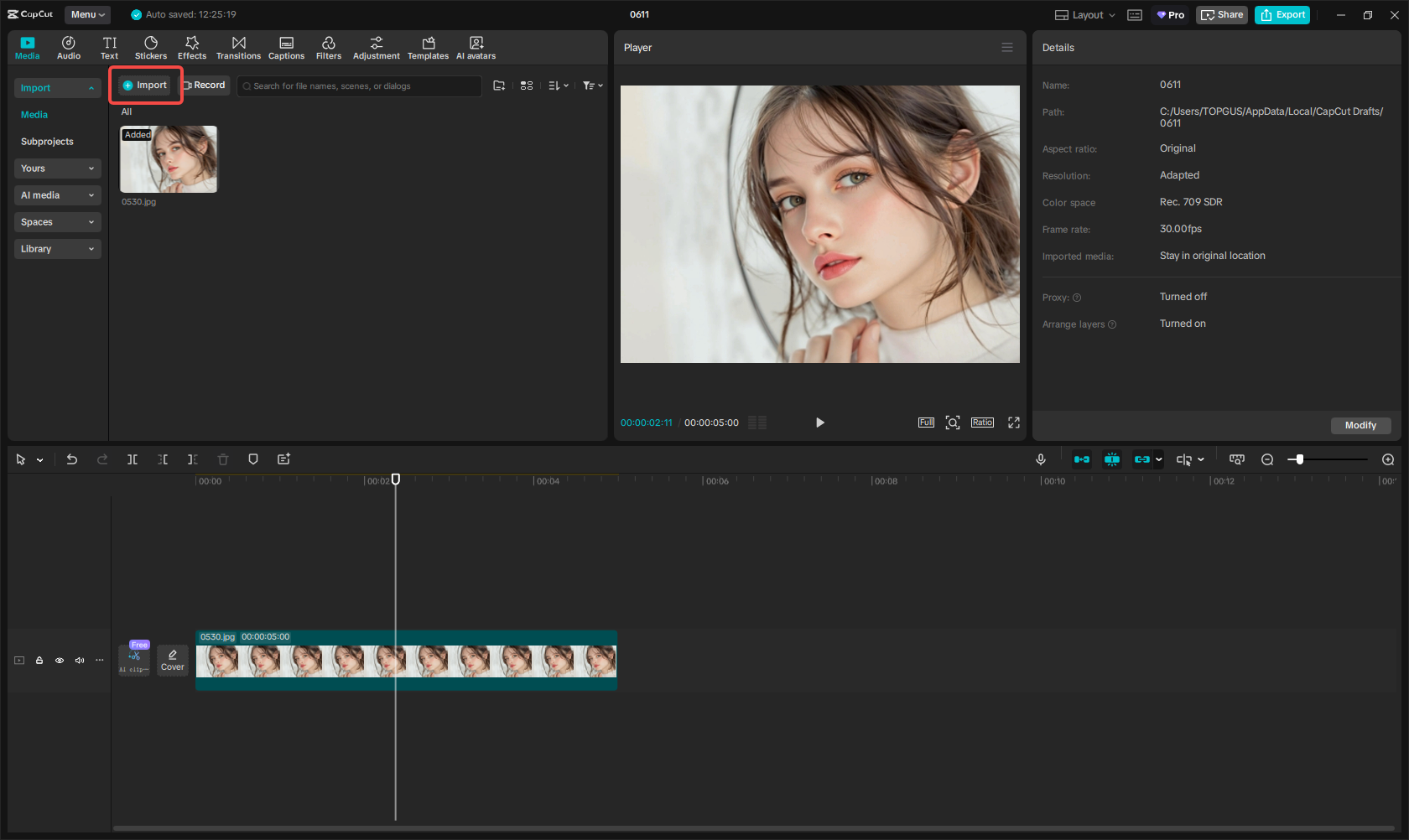
Task: Click the timeline zoom slider handle
Action: click(x=1299, y=459)
